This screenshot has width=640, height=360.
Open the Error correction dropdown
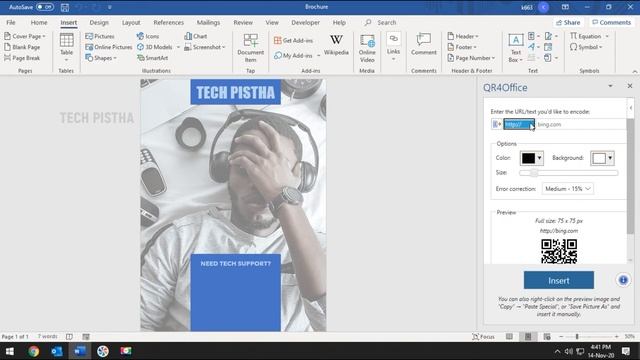coord(567,189)
